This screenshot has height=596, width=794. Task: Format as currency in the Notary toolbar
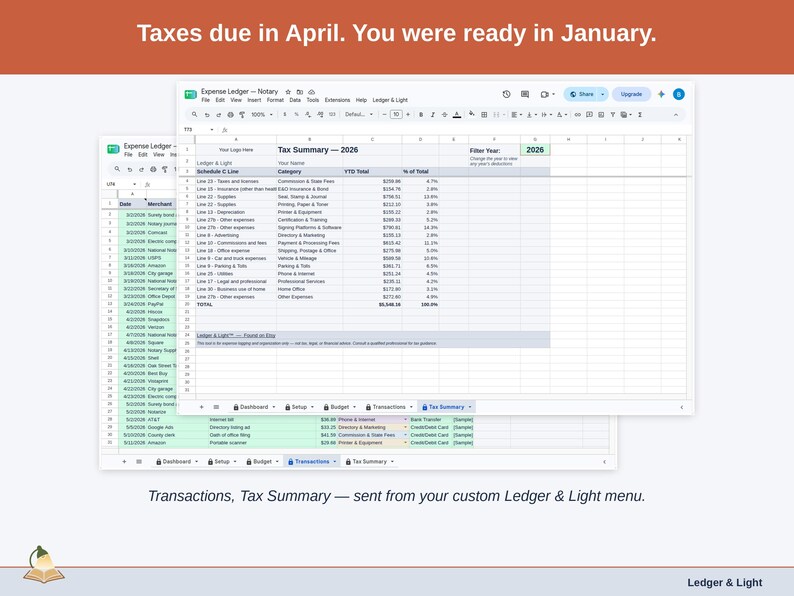(285, 114)
